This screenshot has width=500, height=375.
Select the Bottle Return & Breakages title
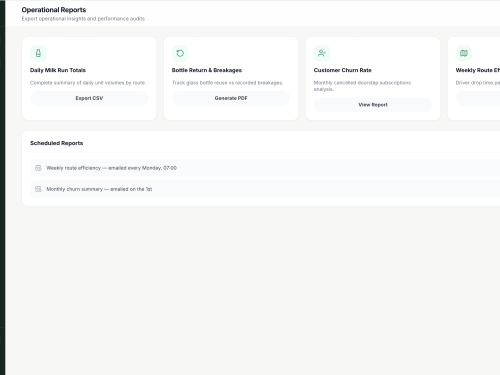click(207, 70)
